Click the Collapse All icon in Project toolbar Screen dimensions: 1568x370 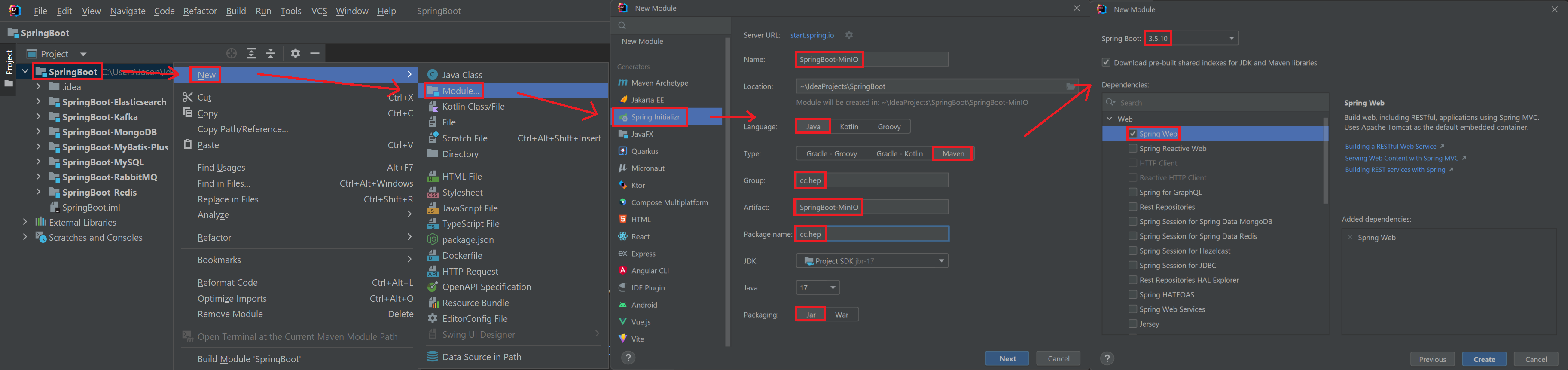[x=271, y=54]
